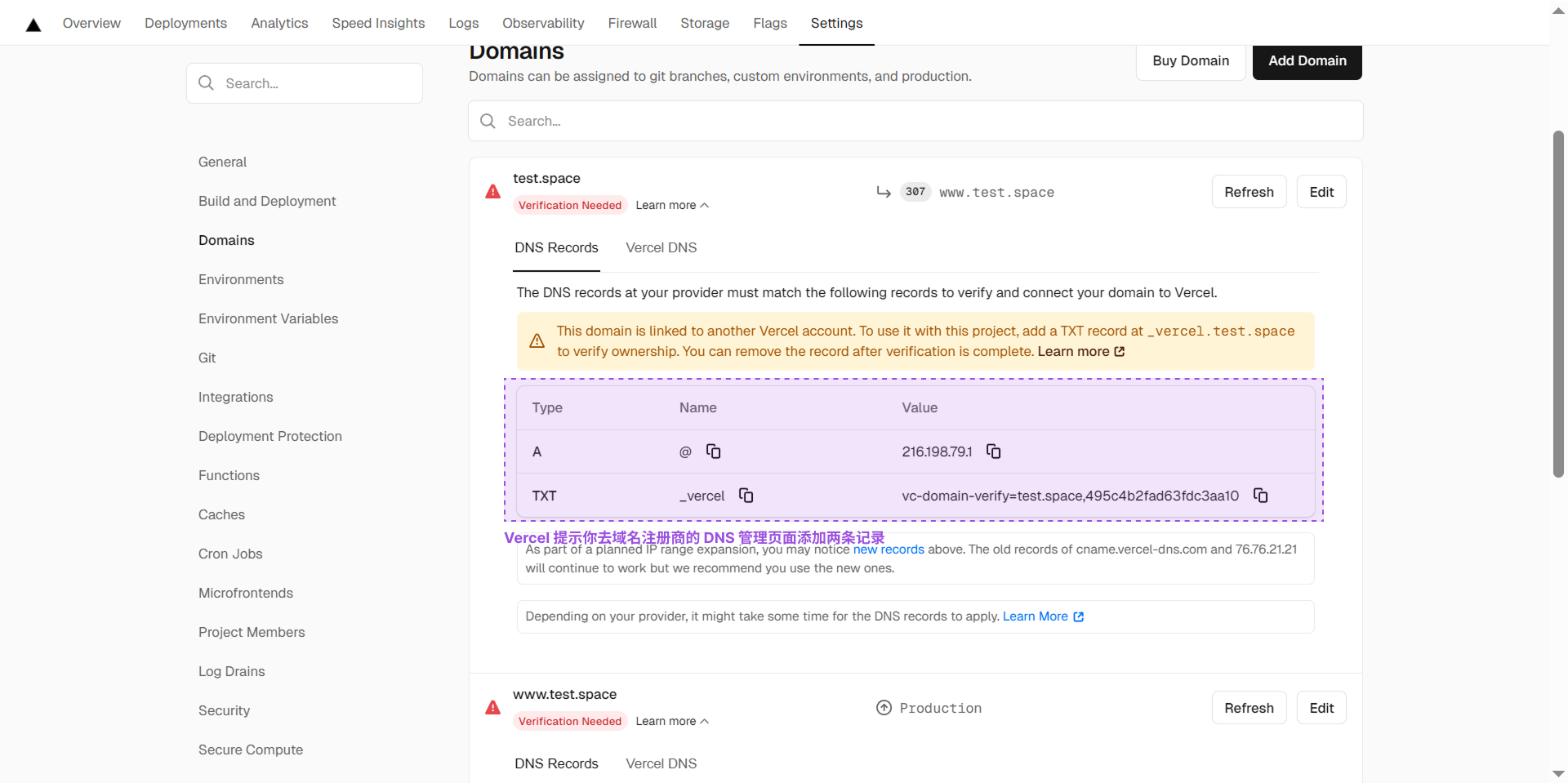Image resolution: width=1568 pixels, height=783 pixels.
Task: Refresh the www.test.space domain
Action: (1249, 708)
